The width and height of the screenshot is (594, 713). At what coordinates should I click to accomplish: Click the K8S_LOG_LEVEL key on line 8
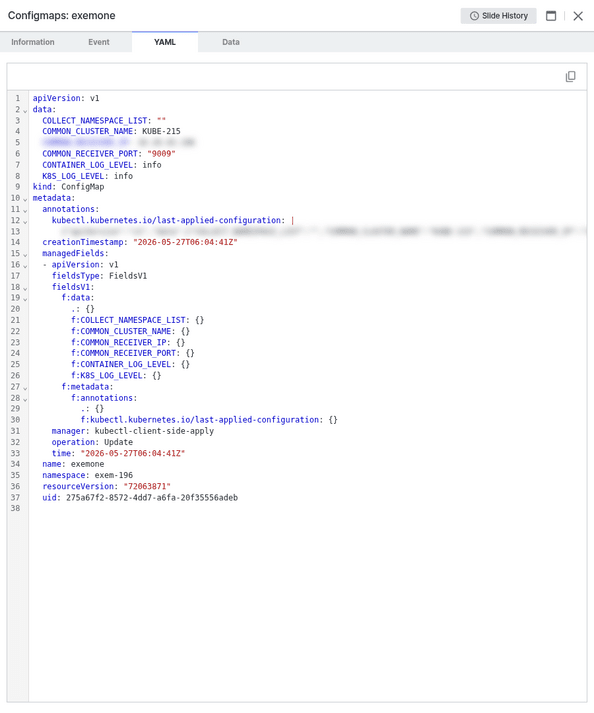73,176
